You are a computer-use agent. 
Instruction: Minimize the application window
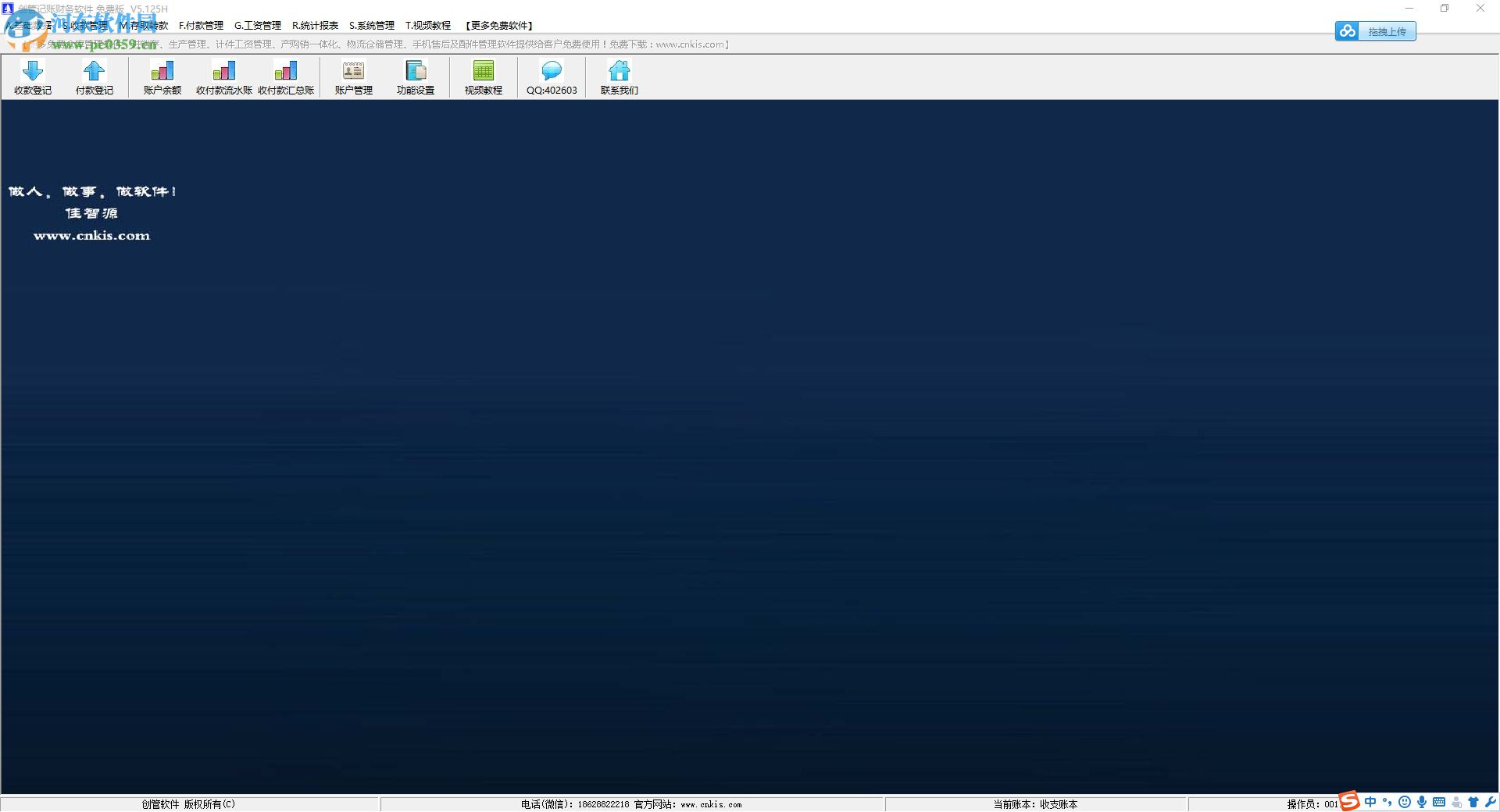(1409, 9)
